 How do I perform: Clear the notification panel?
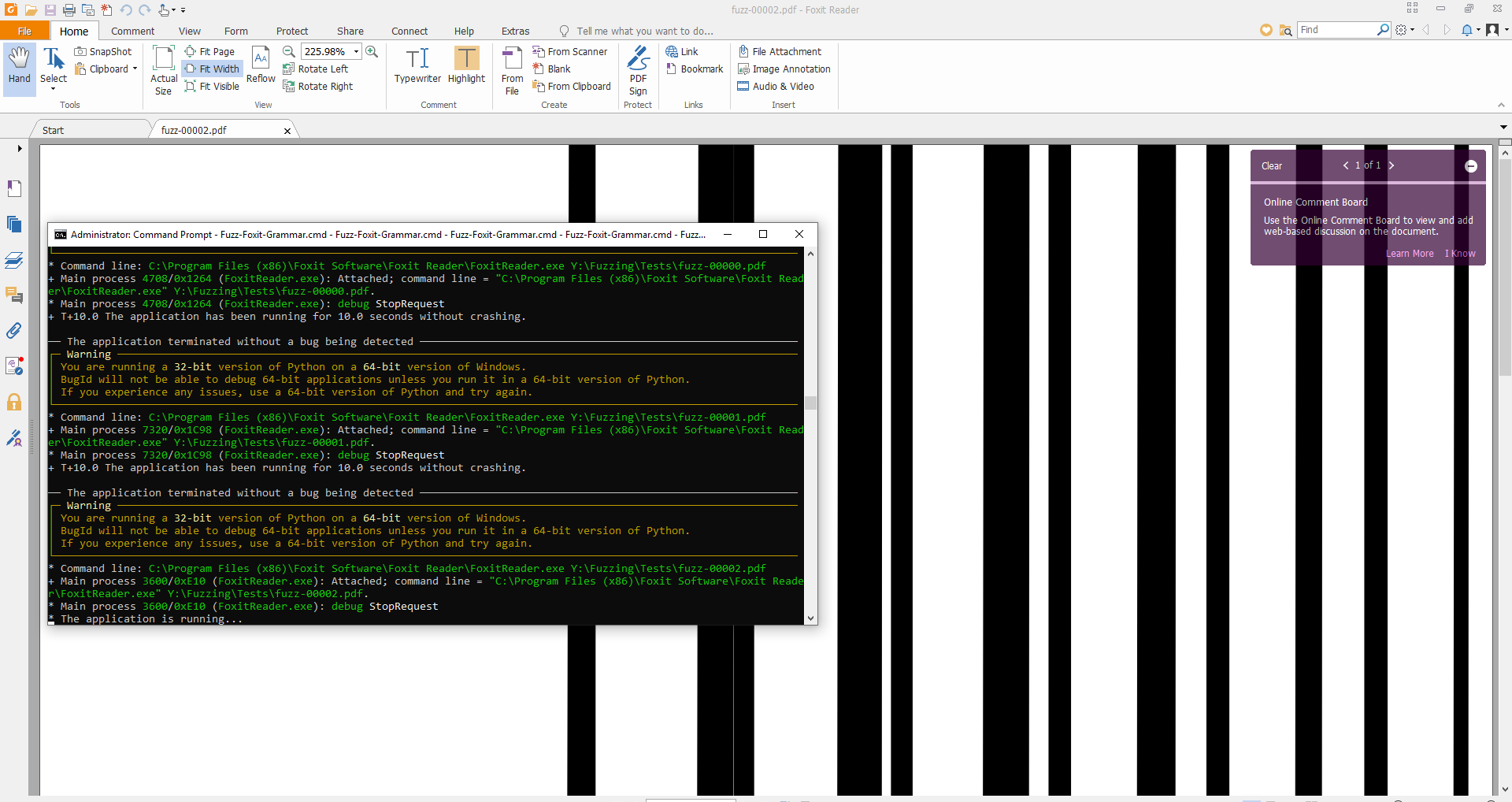[x=1271, y=166]
